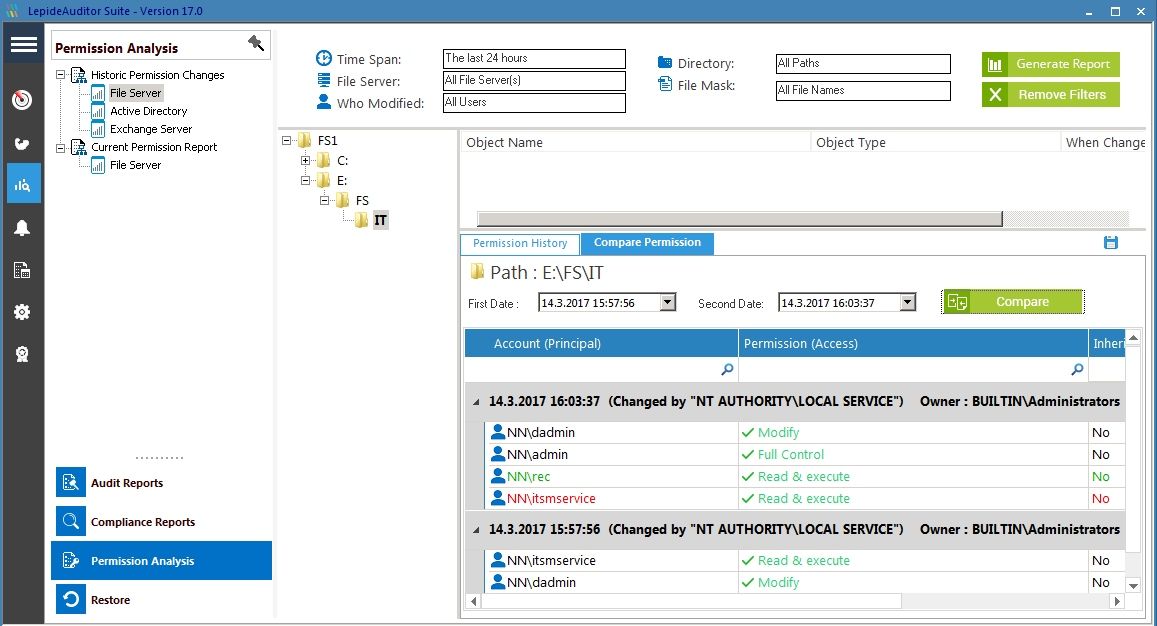
Task: Click the File Mask document icon
Action: (665, 84)
